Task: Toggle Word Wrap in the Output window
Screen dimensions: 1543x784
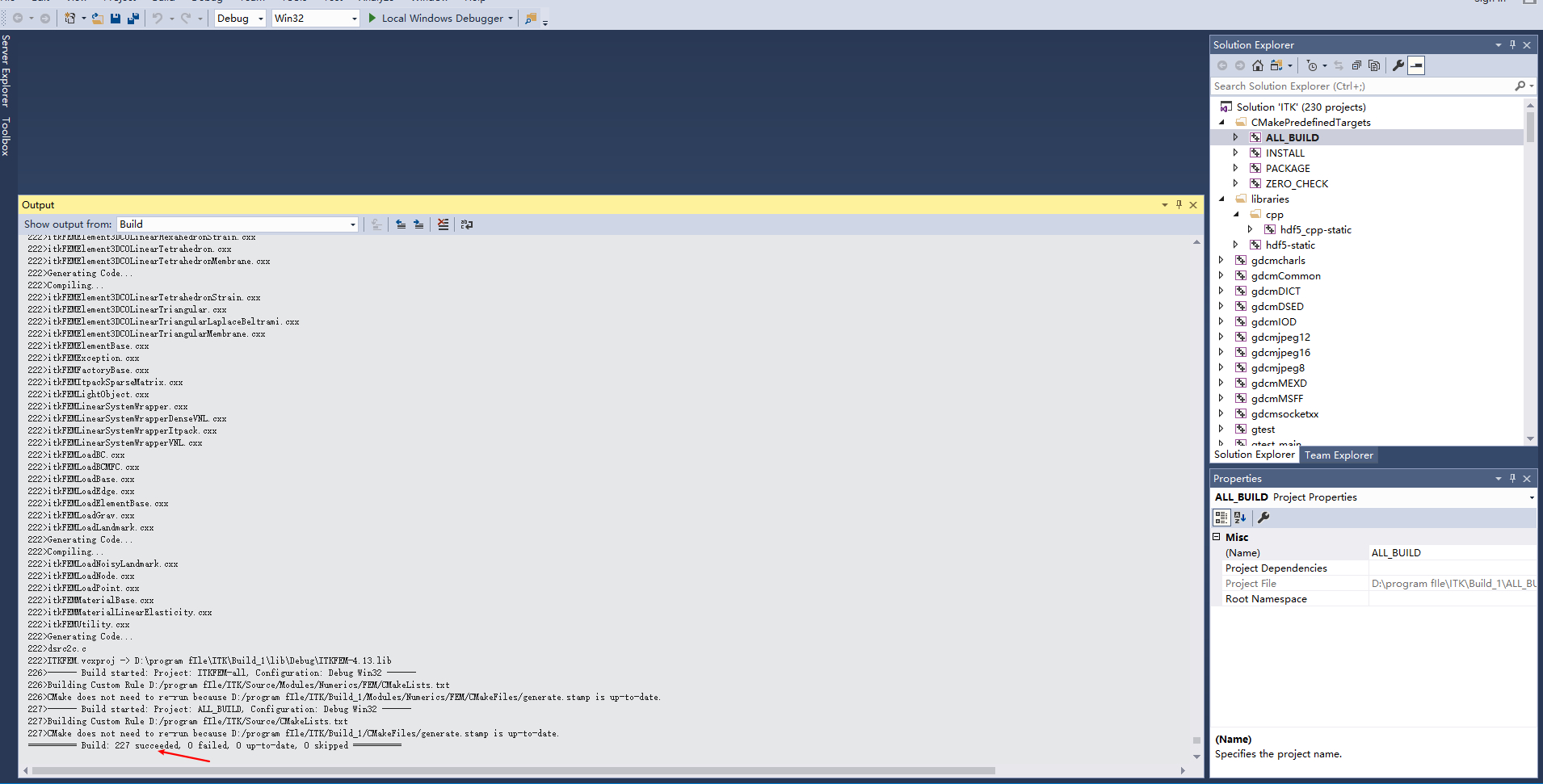Action: point(467,224)
